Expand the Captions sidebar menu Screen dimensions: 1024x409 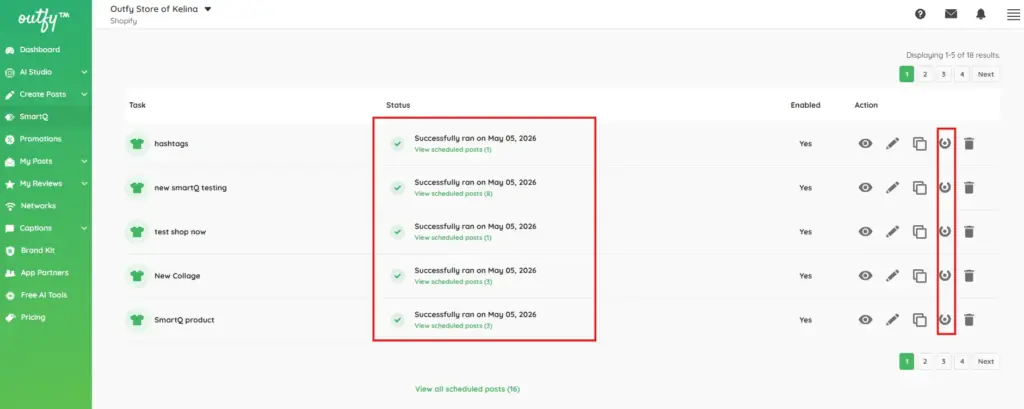(x=84, y=228)
